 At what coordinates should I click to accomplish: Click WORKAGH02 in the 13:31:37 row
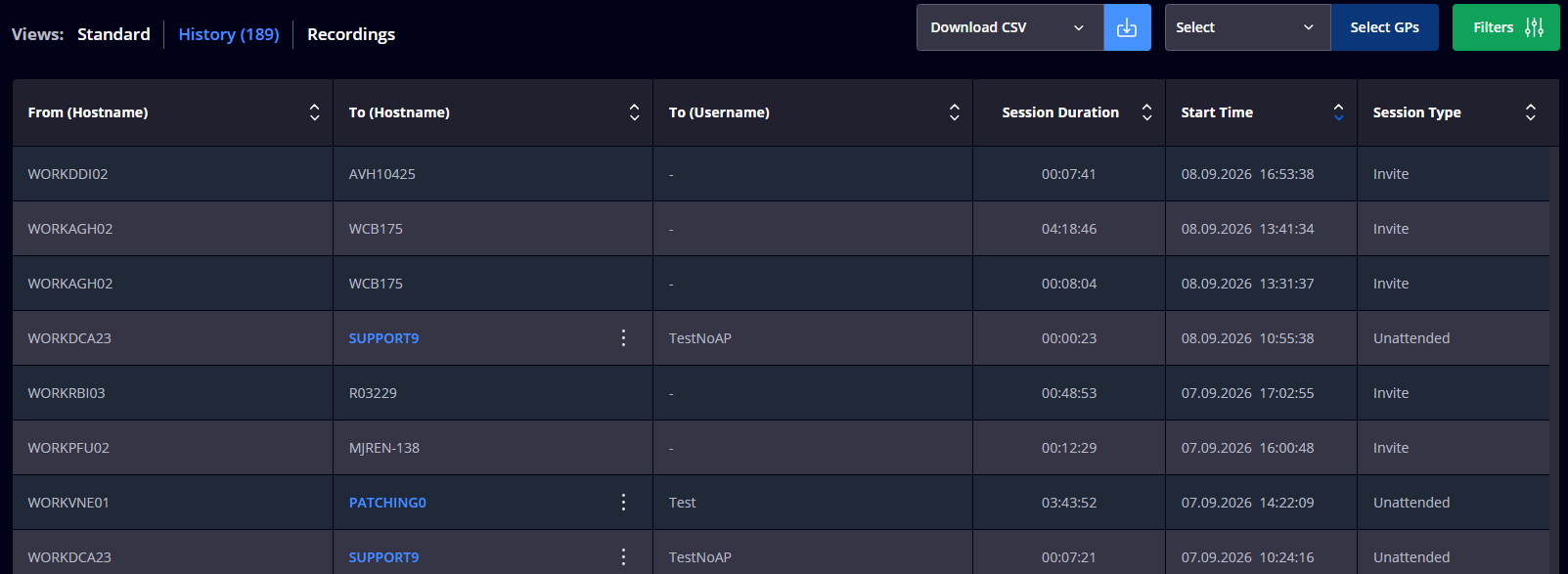pyautogui.click(x=70, y=284)
